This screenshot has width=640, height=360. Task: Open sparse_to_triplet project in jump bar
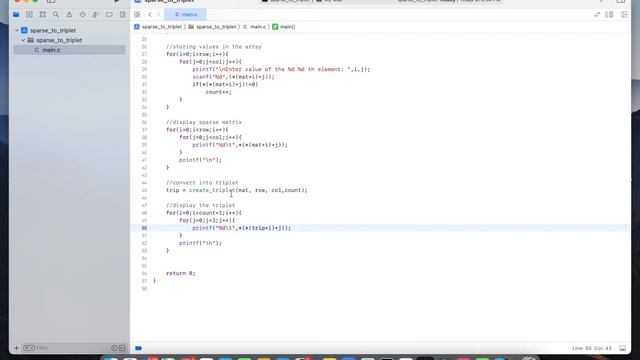[158, 27]
